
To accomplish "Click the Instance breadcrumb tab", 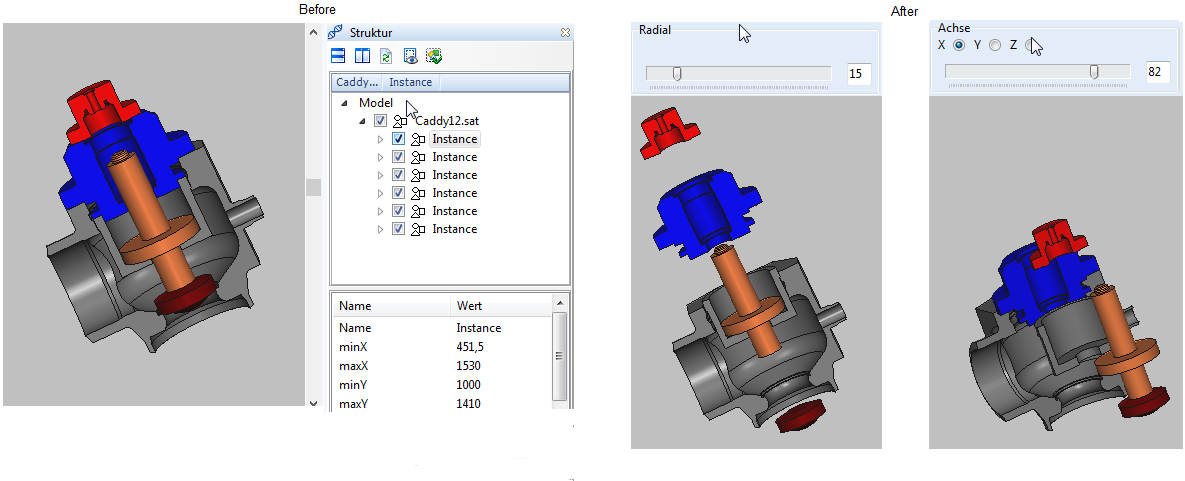I will tap(410, 83).
